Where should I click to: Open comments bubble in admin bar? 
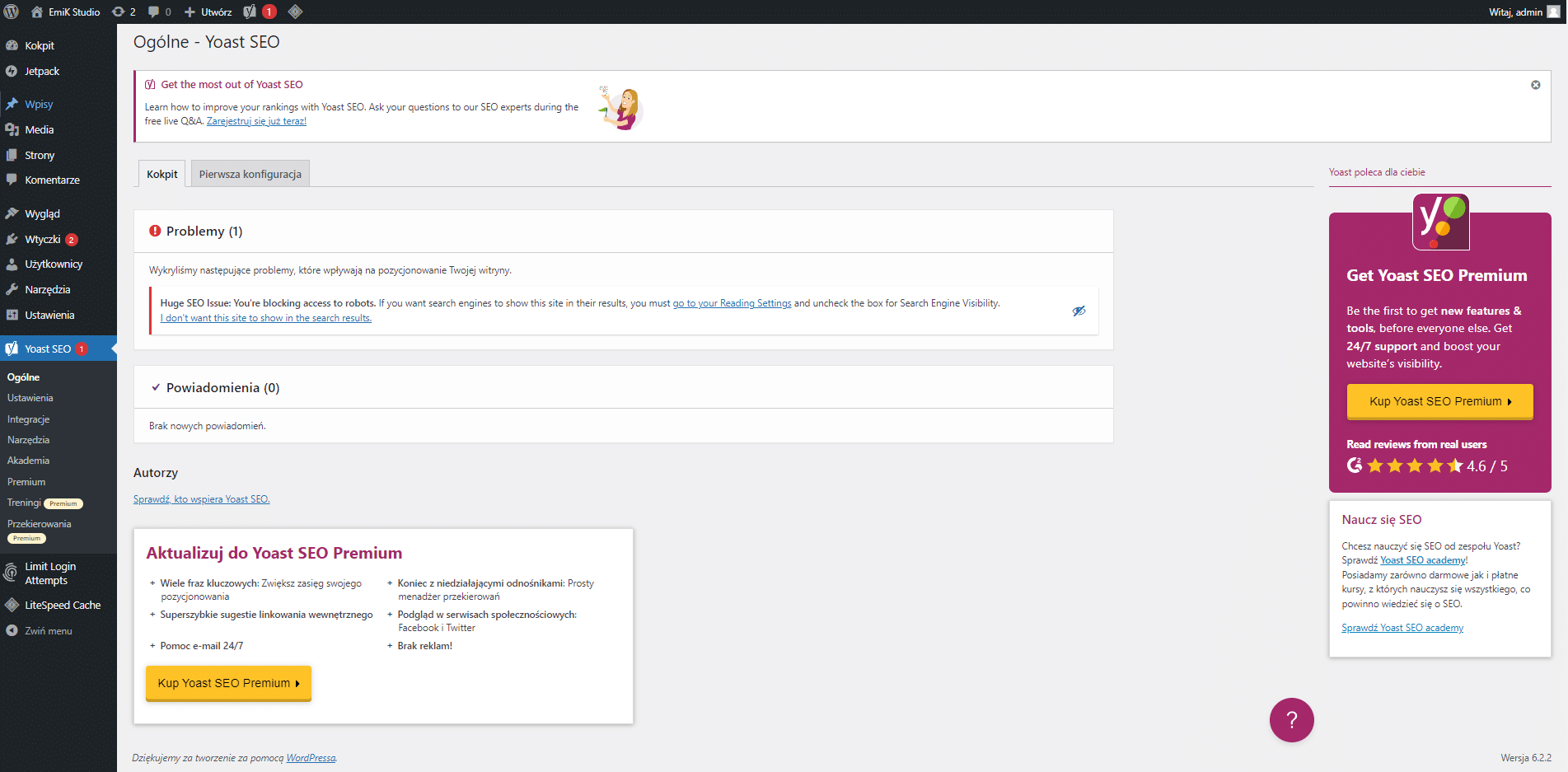(x=159, y=12)
